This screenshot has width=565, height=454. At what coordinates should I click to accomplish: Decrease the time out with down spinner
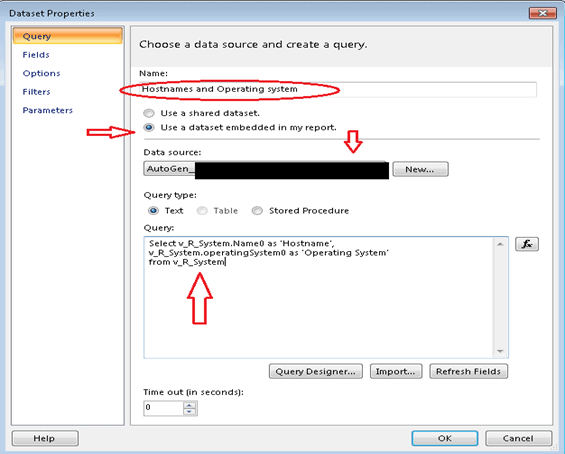click(x=190, y=411)
